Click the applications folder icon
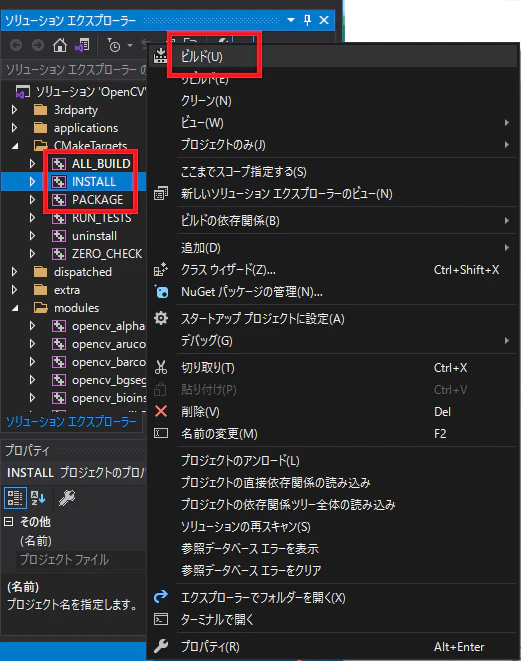This screenshot has height=661, width=521. (x=40, y=127)
